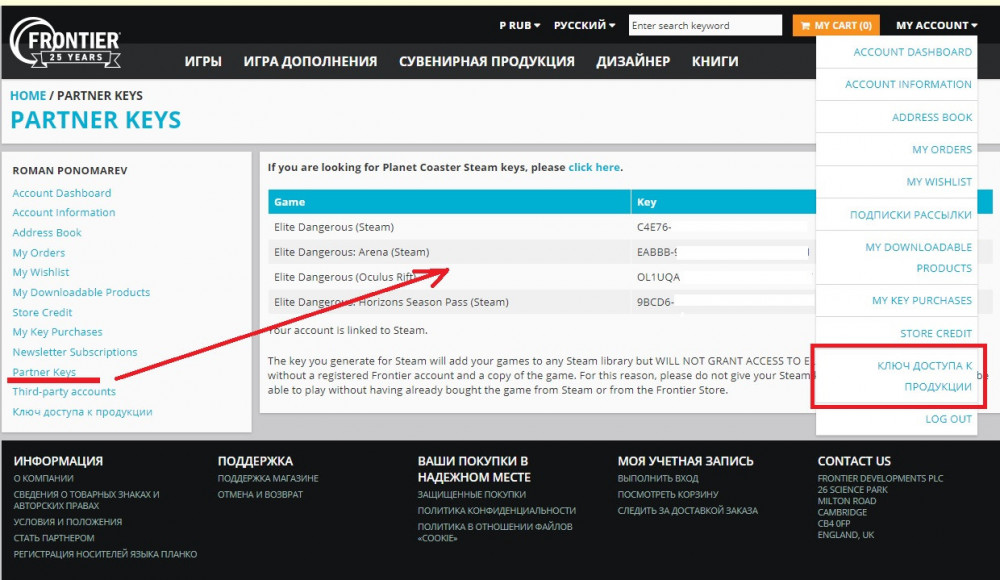Image resolution: width=1000 pixels, height=580 pixels.
Task: Select My Key Purchases in dropdown
Action: coord(922,301)
